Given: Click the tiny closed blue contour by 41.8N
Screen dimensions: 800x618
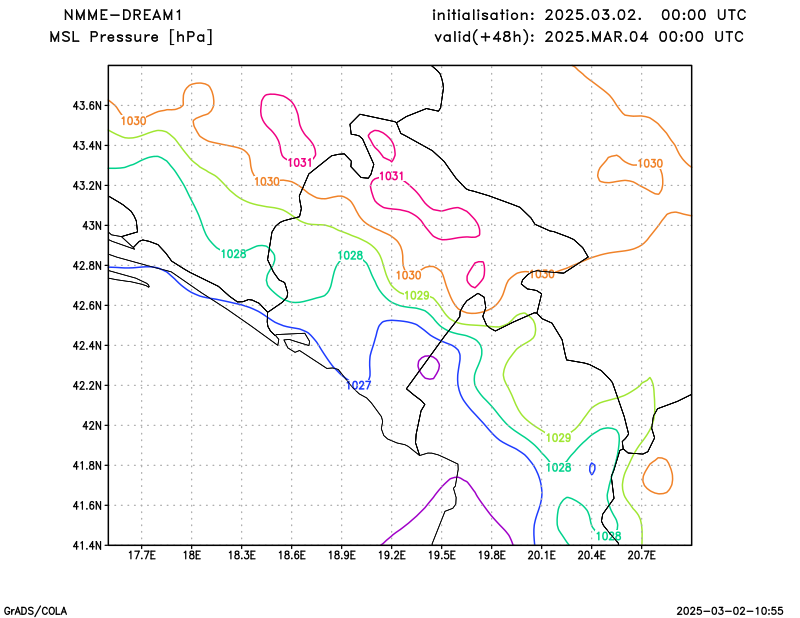Looking at the screenshot, I should [x=592, y=468].
